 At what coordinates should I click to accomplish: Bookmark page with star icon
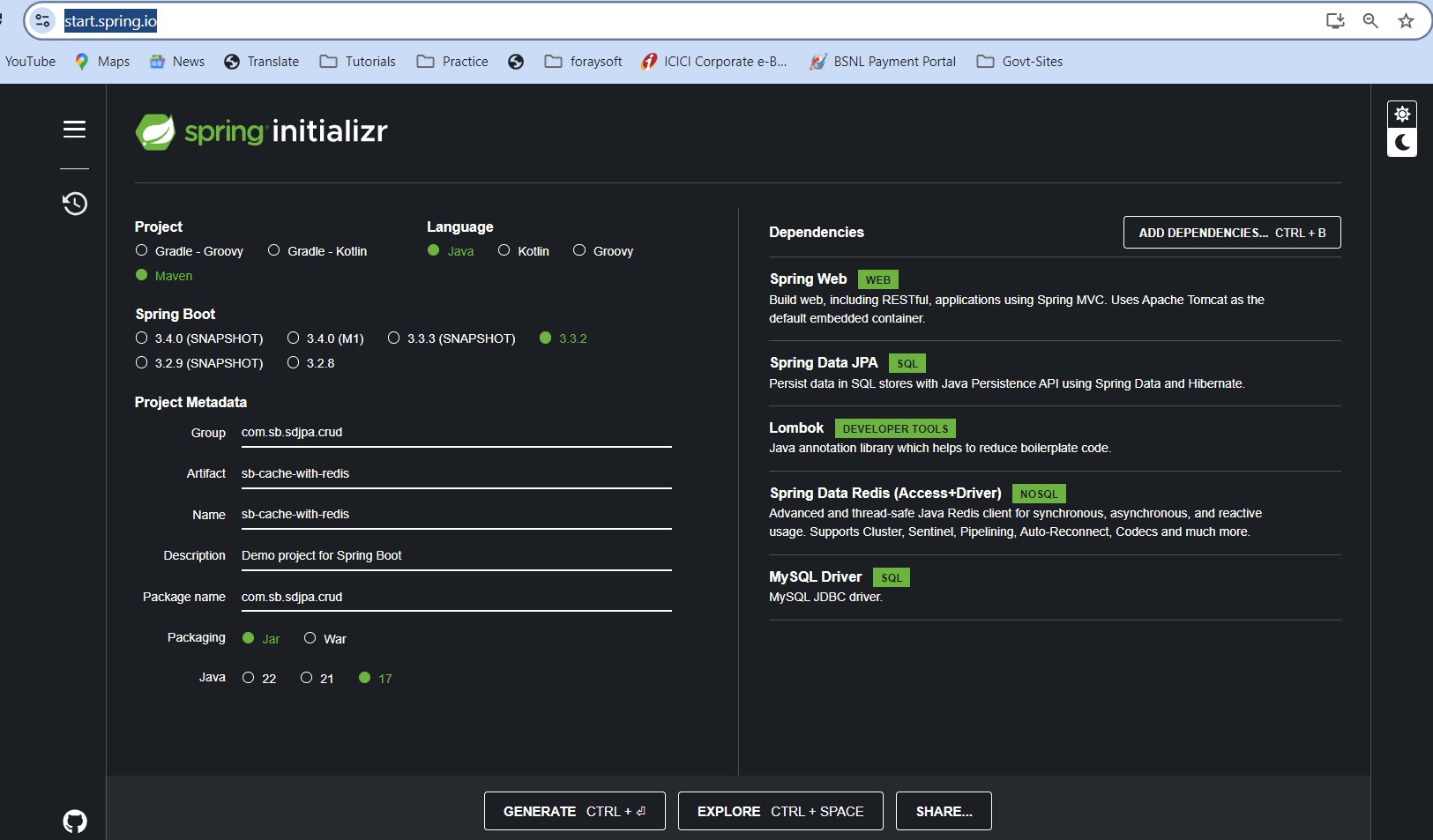[1406, 21]
